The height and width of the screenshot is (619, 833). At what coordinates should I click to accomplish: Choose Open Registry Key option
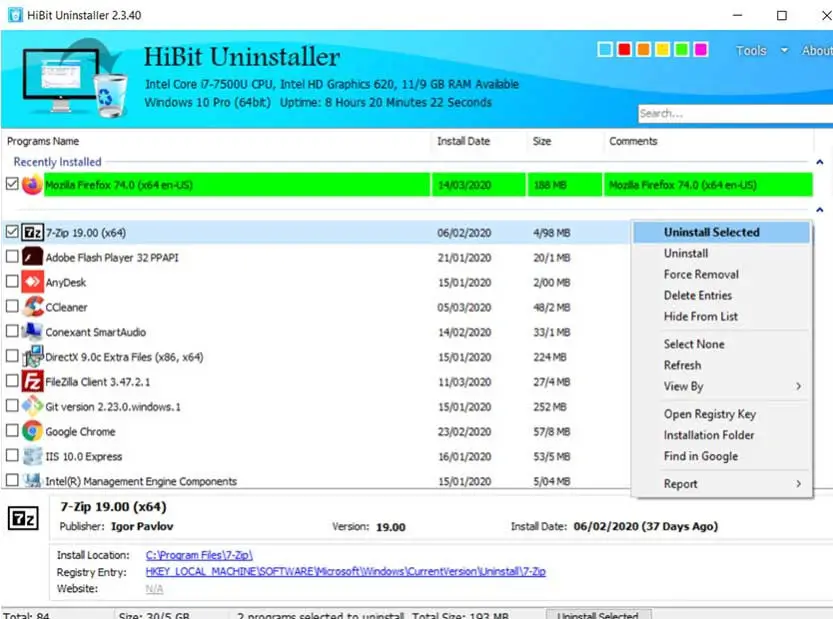721,414
